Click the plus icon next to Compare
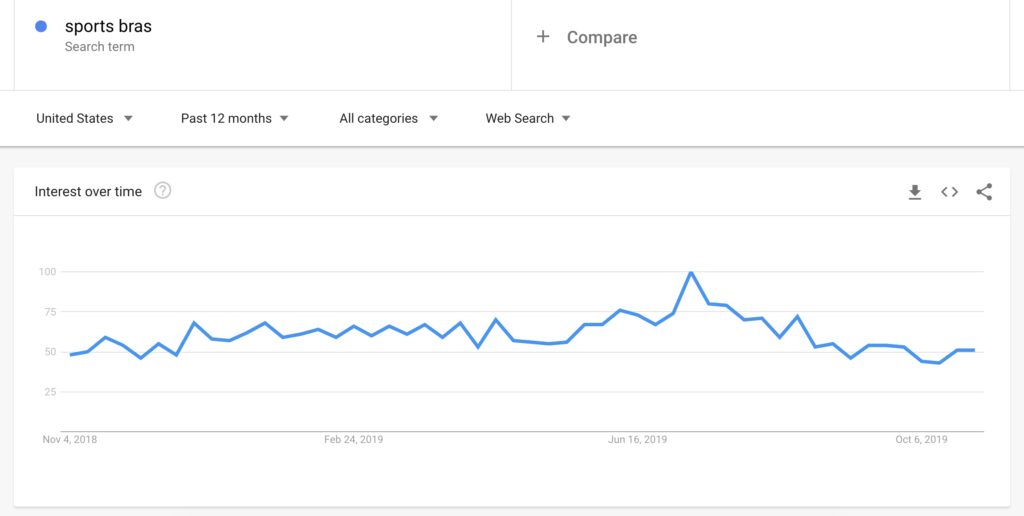This screenshot has height=516, width=1024. click(543, 37)
